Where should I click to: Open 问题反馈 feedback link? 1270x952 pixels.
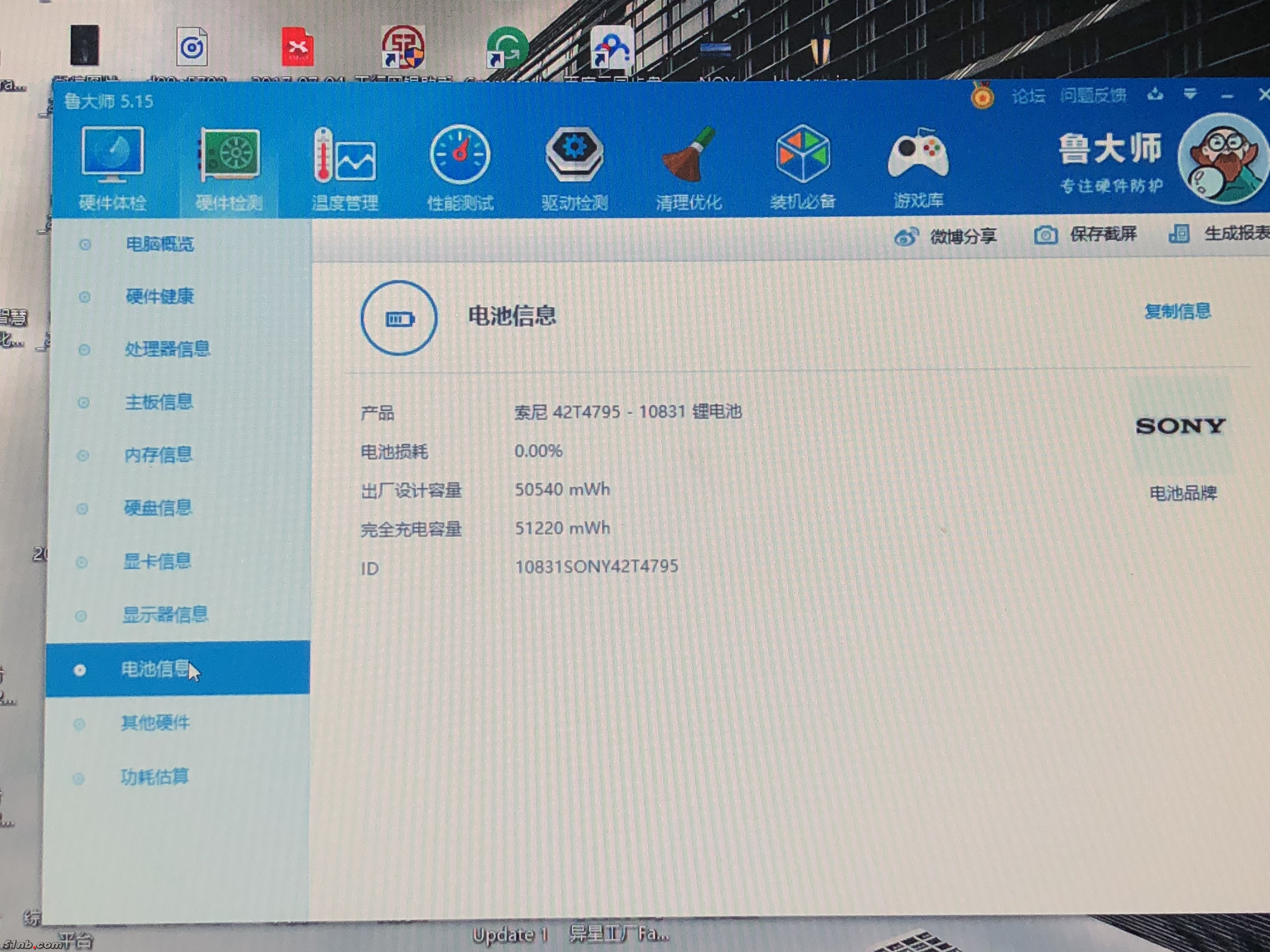[x=1093, y=95]
